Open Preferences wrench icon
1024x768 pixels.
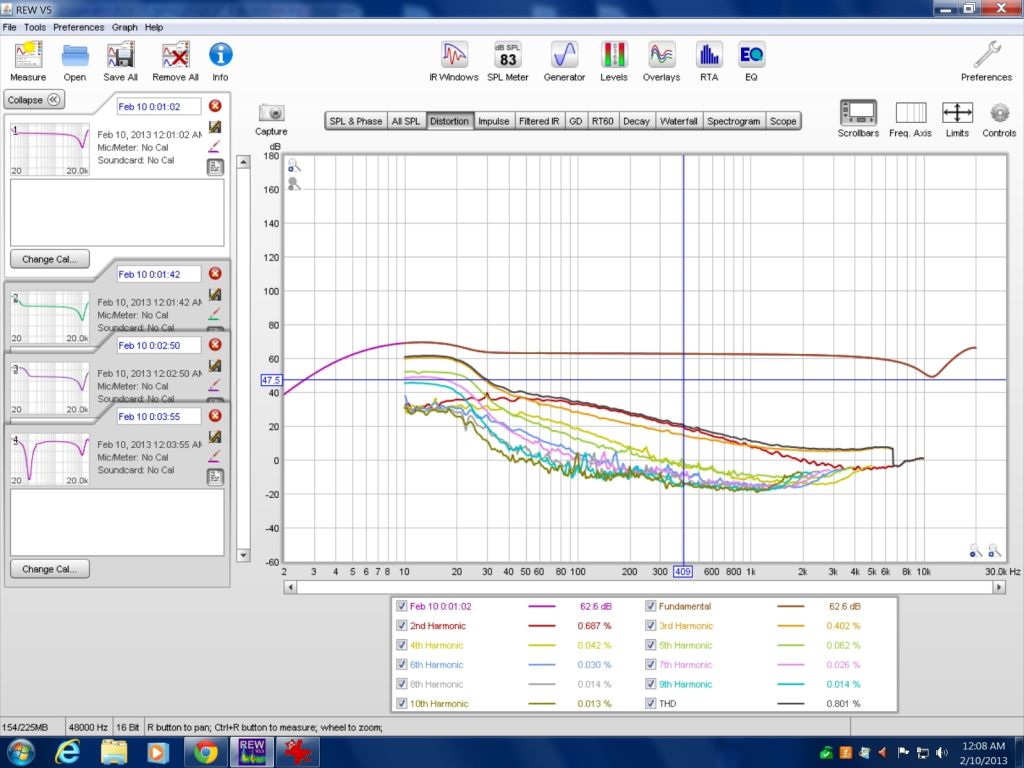pyautogui.click(x=987, y=55)
